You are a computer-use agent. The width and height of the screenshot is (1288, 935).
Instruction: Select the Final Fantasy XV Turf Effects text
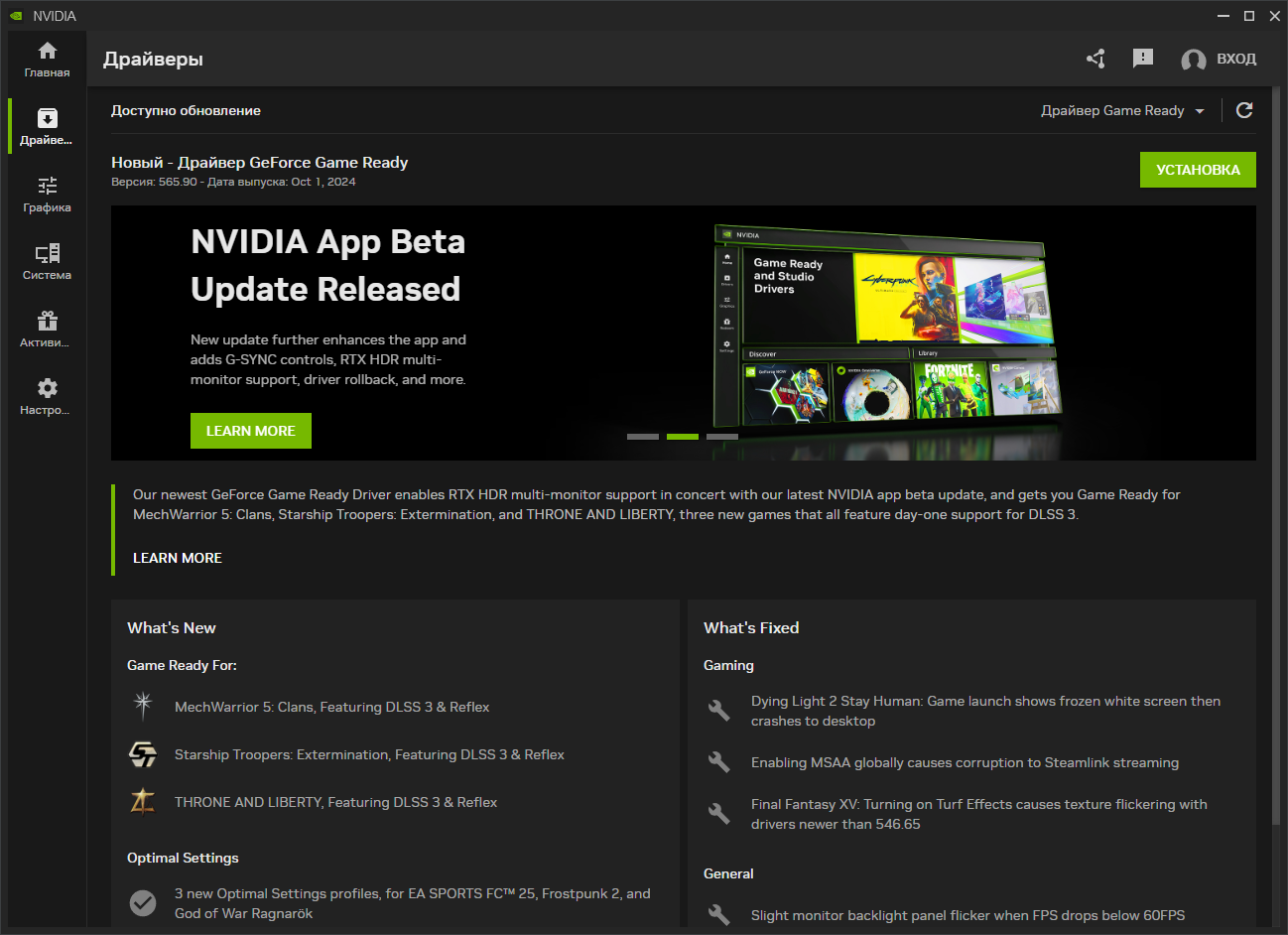pyautogui.click(x=979, y=814)
